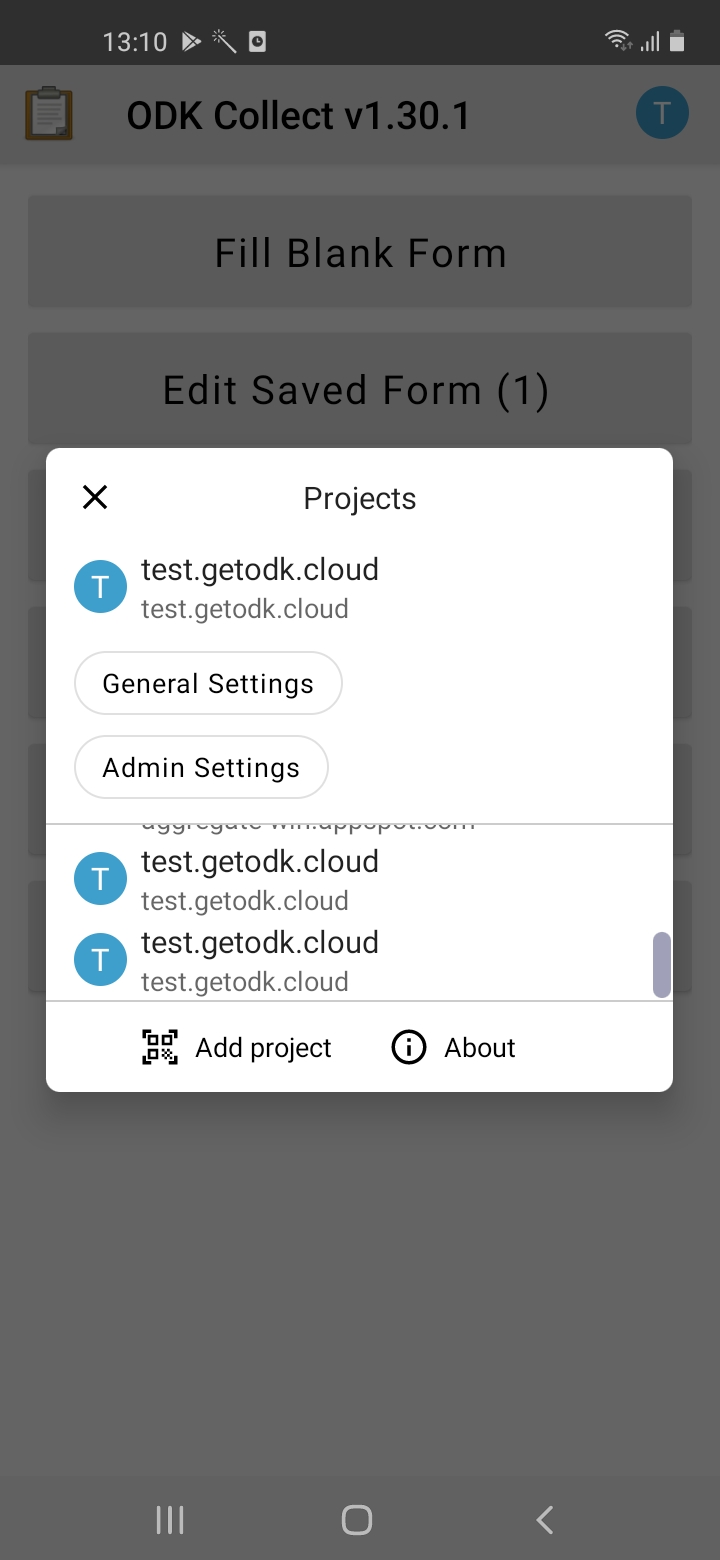Tap Fill Blank Form

point(359,252)
